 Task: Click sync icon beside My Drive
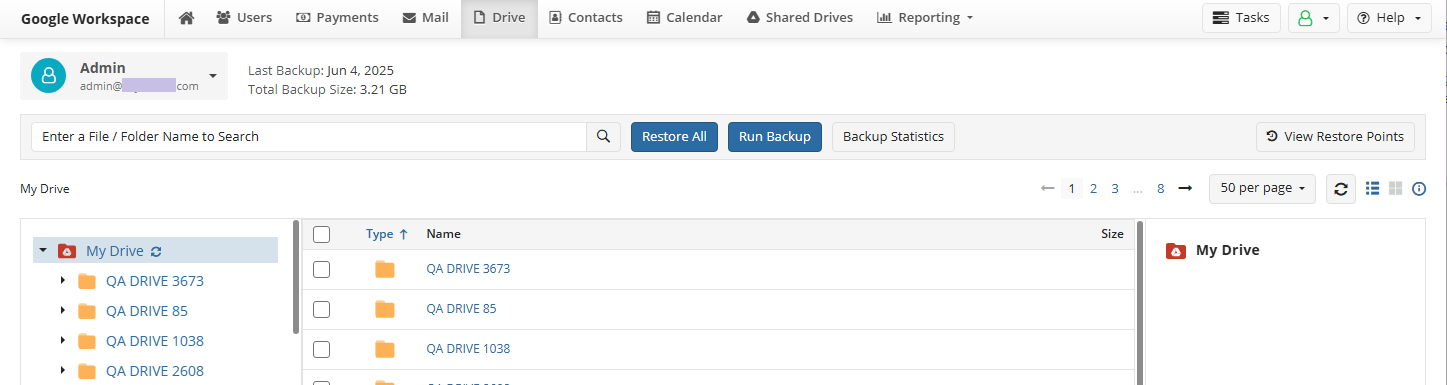pyautogui.click(x=156, y=251)
